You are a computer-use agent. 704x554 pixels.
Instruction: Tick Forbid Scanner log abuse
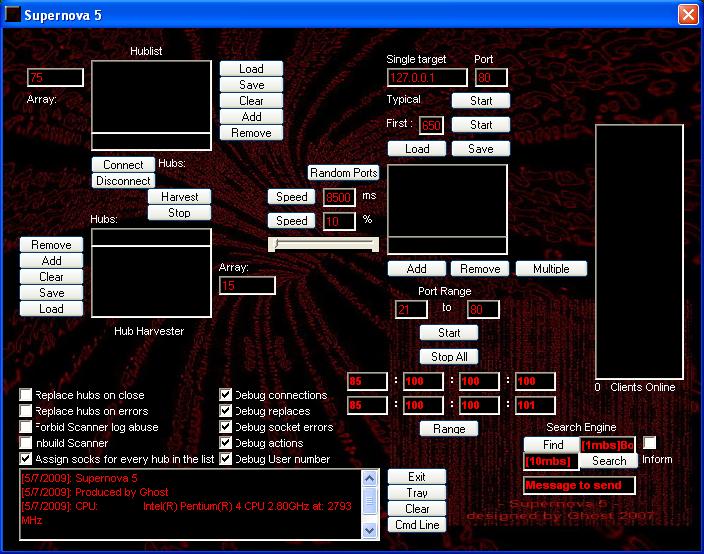(x=26, y=426)
